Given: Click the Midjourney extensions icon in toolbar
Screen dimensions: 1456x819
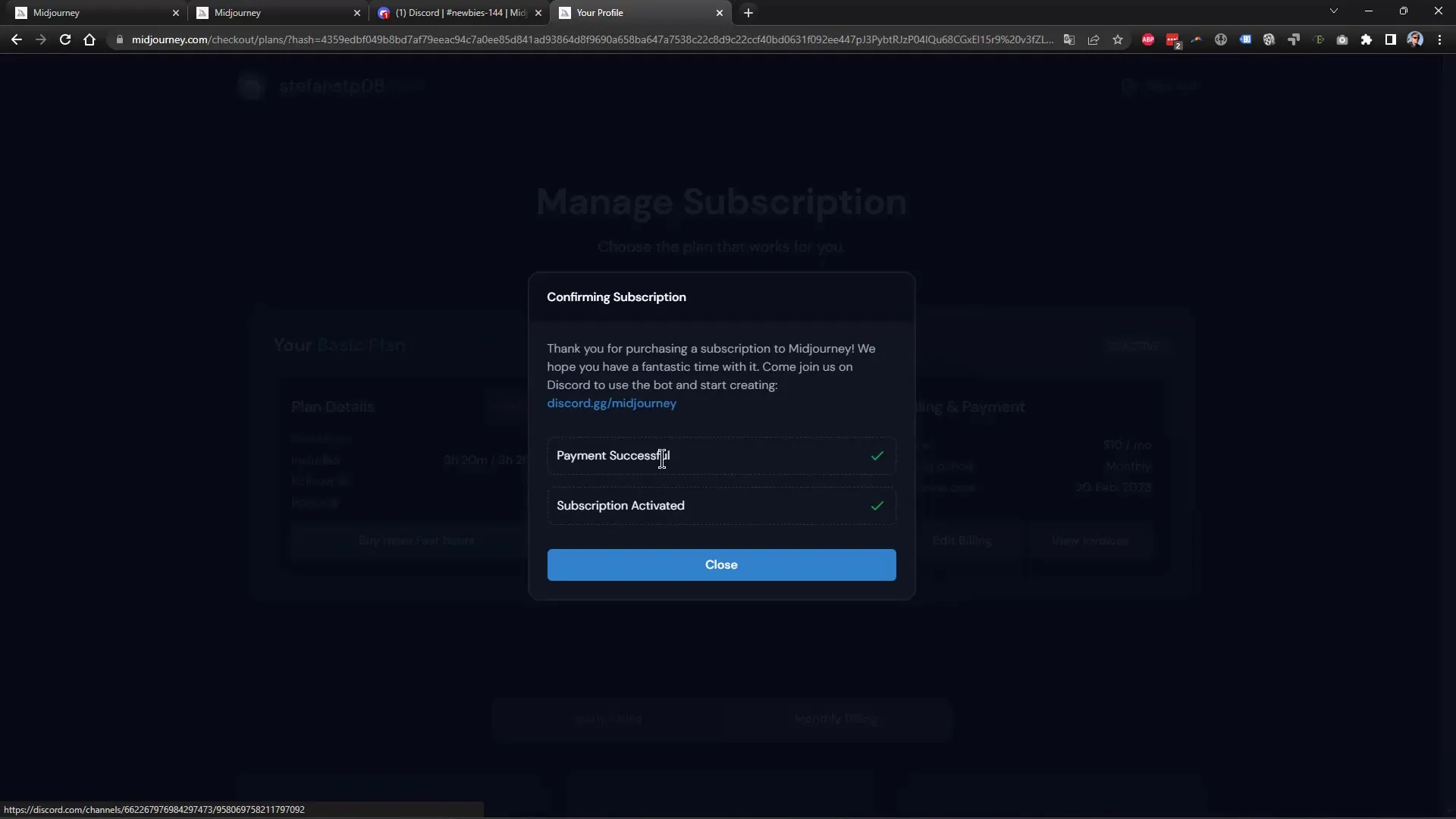Looking at the screenshot, I should point(1197,39).
